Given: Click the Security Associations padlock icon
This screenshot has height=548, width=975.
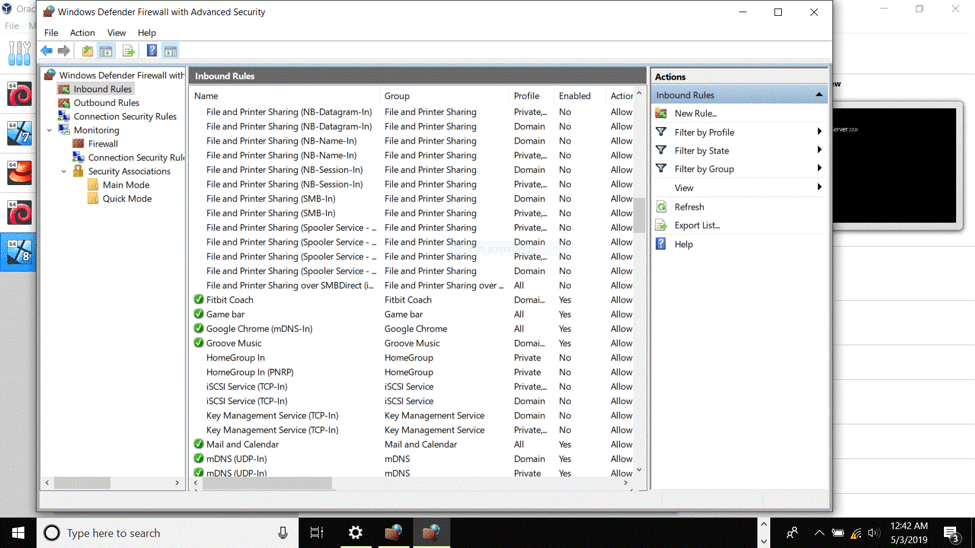Looking at the screenshot, I should click(78, 170).
